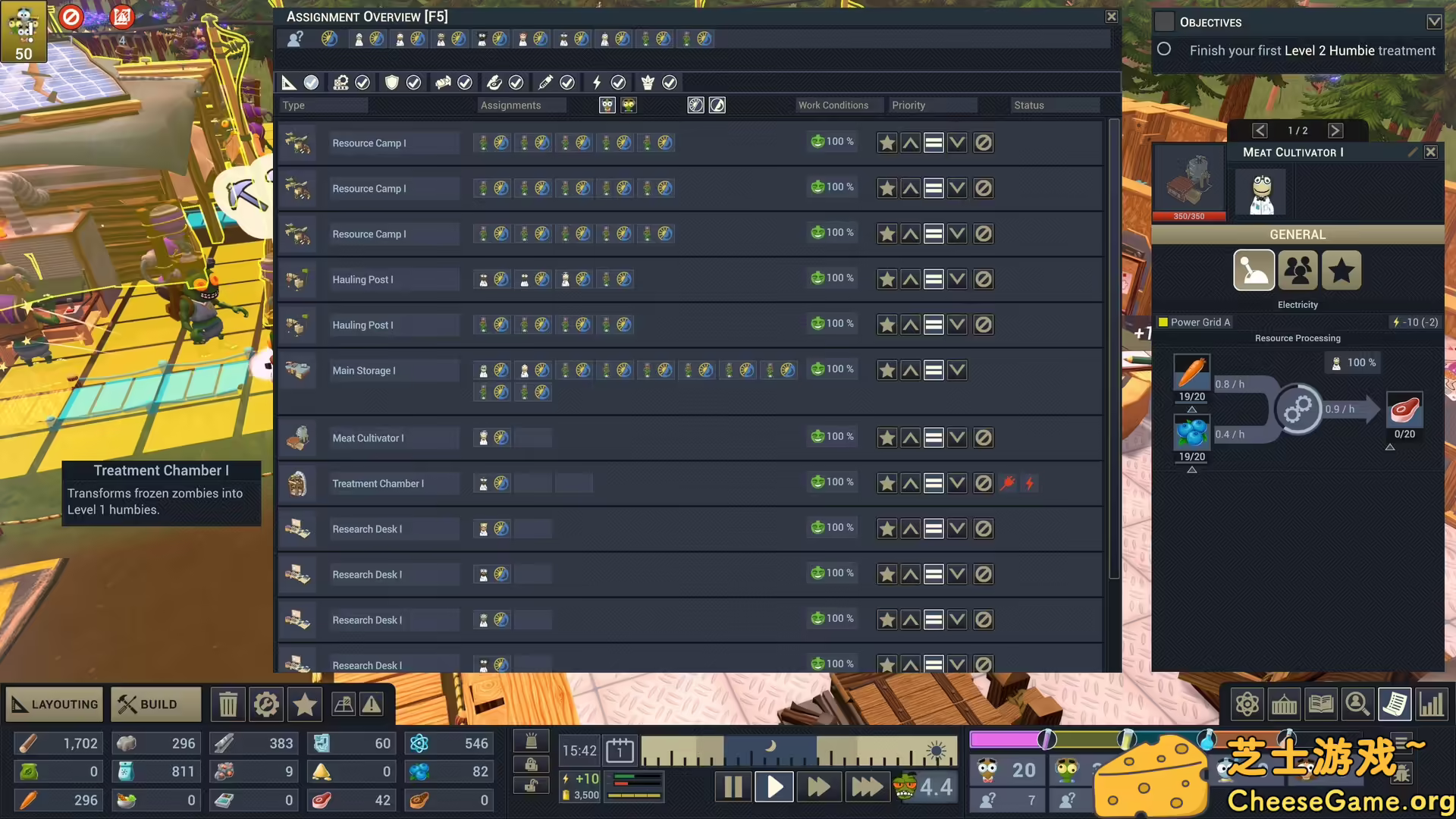
Task: Select workers tab in Meat Cultivator panel
Action: click(x=1298, y=270)
